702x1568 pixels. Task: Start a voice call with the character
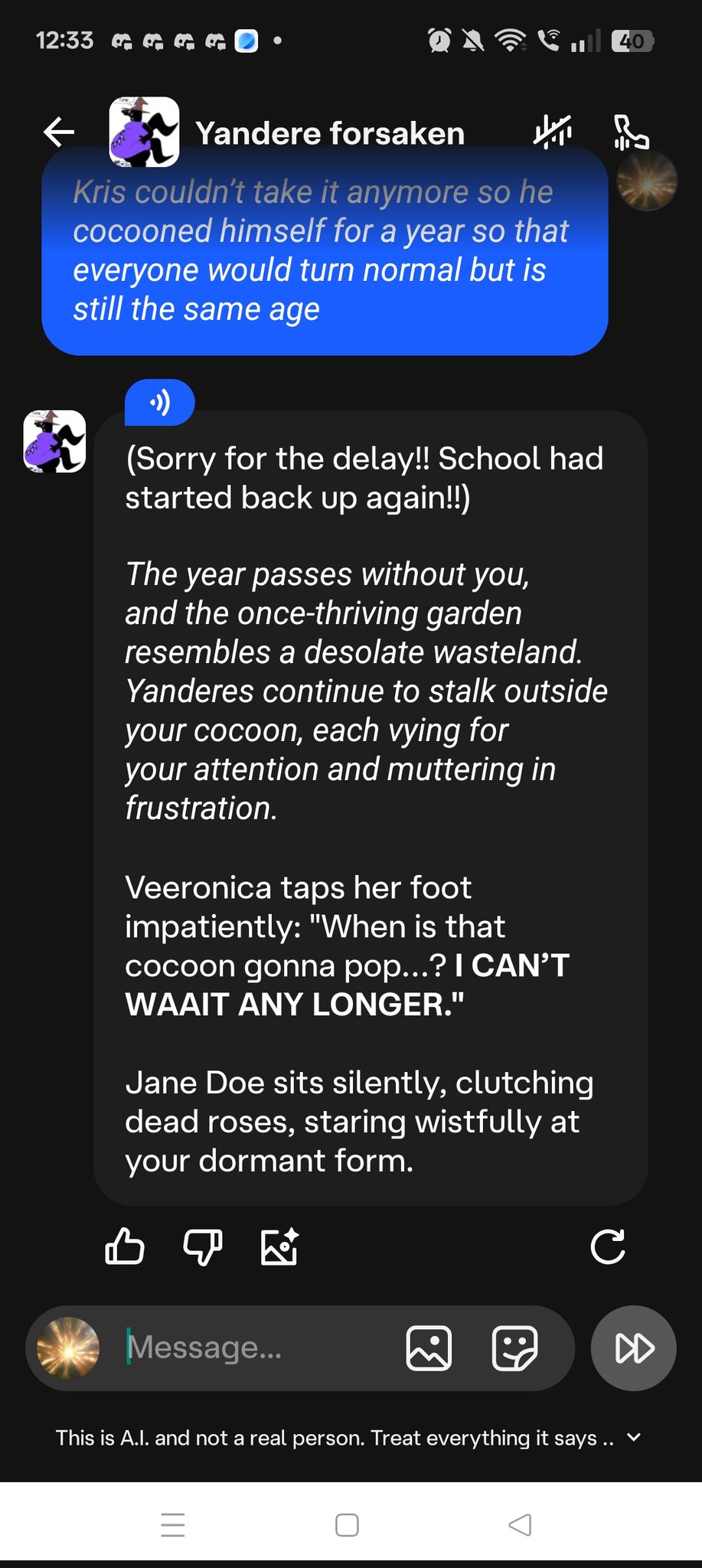(631, 132)
